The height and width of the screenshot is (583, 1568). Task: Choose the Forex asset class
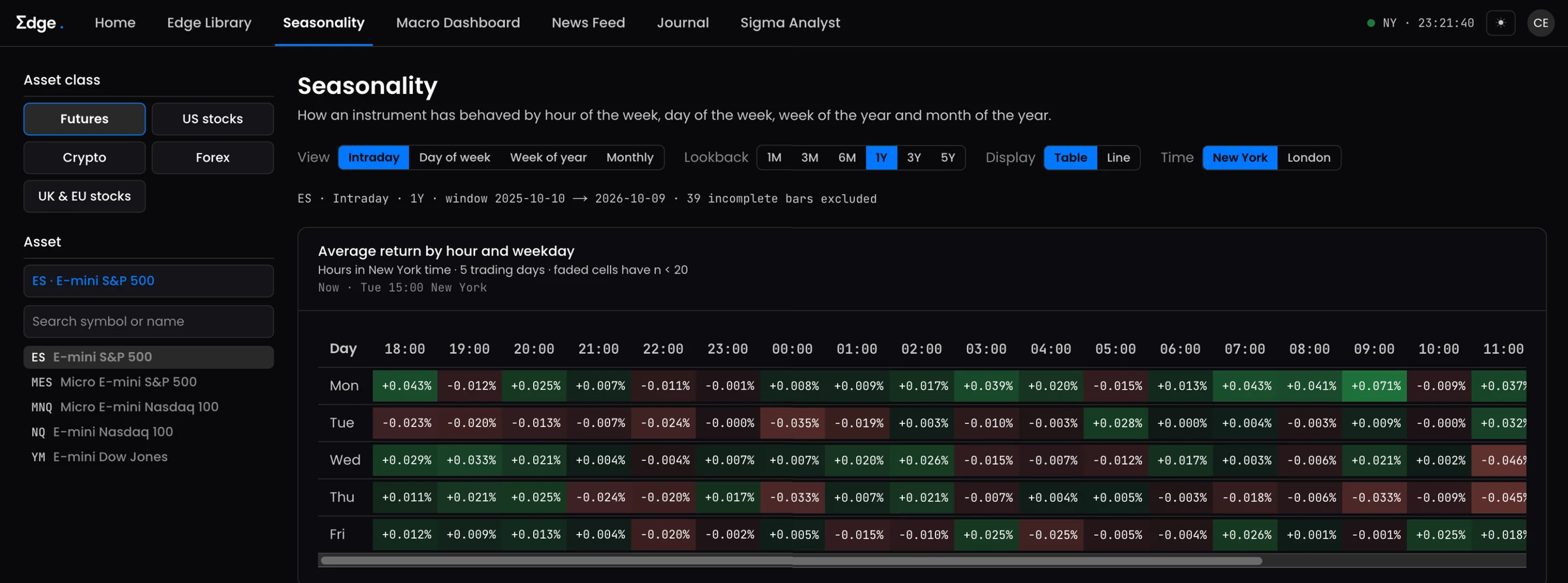(212, 157)
